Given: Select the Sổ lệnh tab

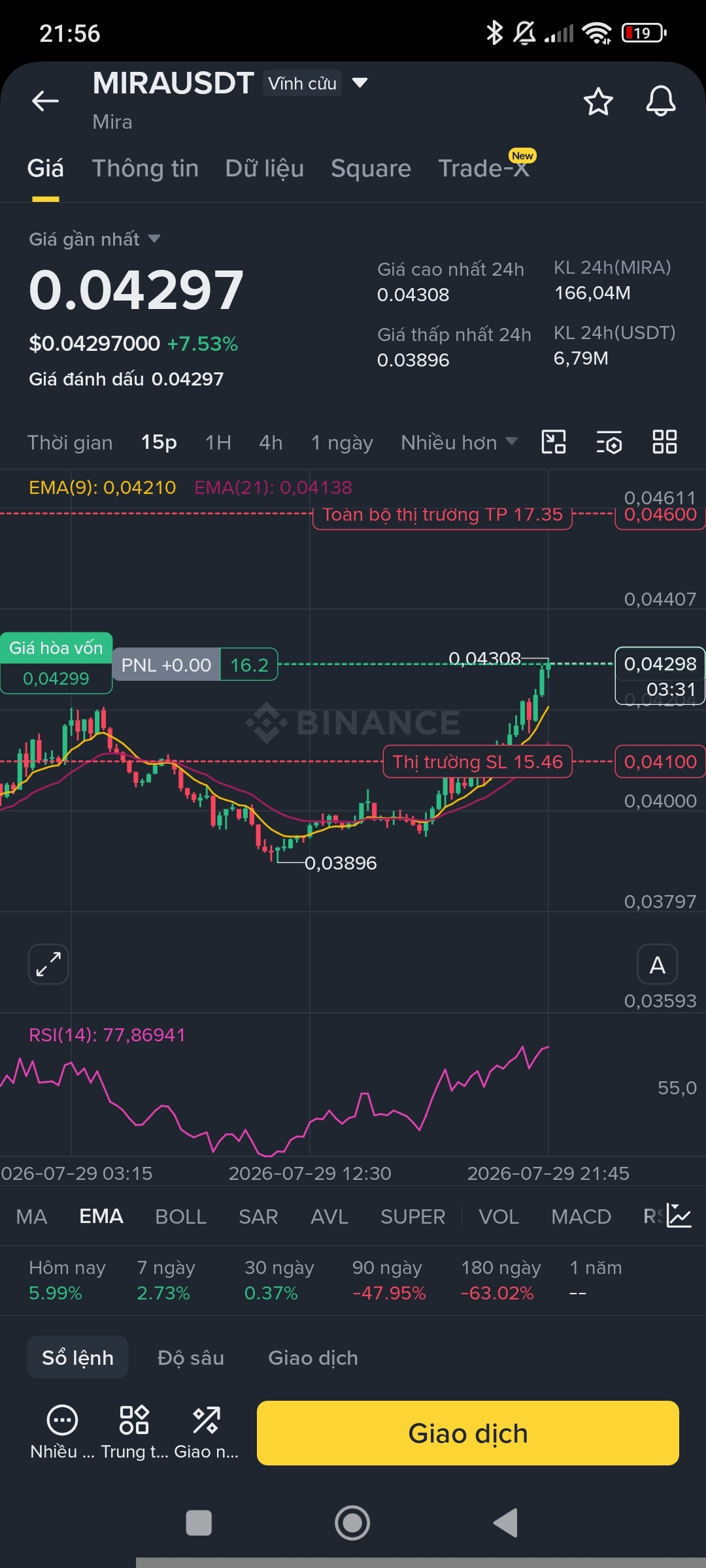Looking at the screenshot, I should [x=77, y=1358].
